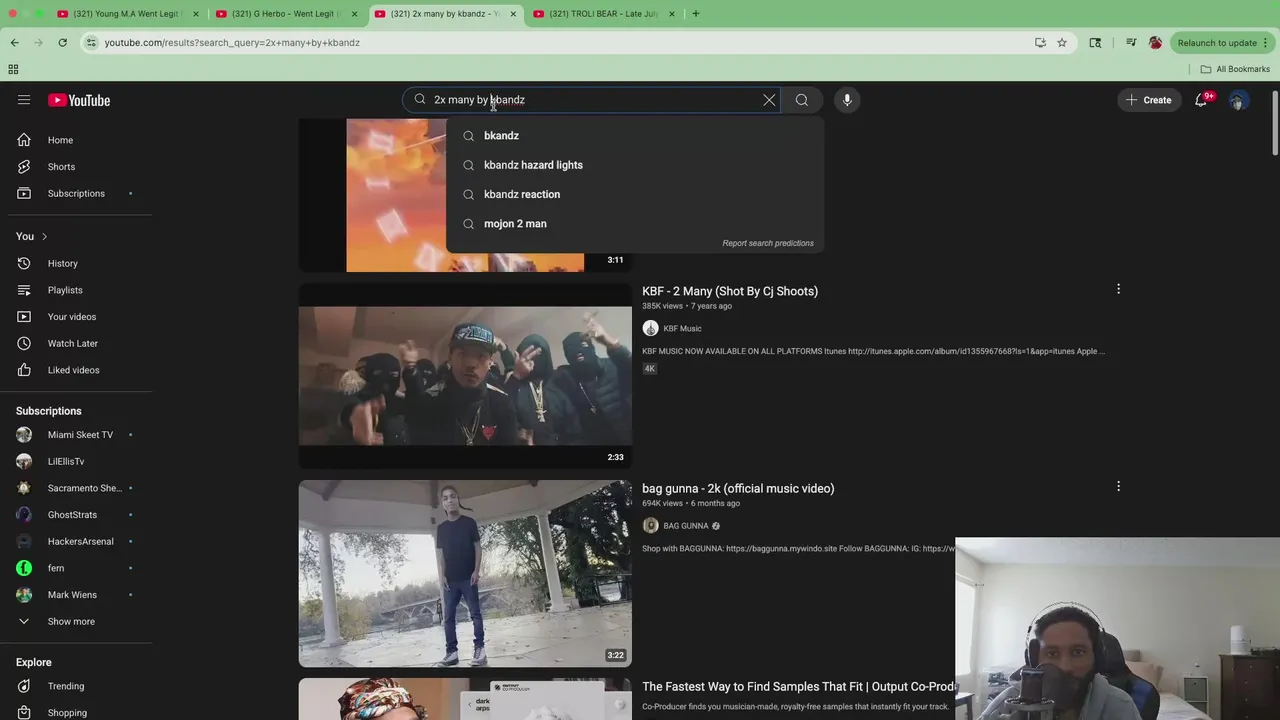Click the Create button
Image resolution: width=1280 pixels, height=720 pixels.
pos(1148,100)
